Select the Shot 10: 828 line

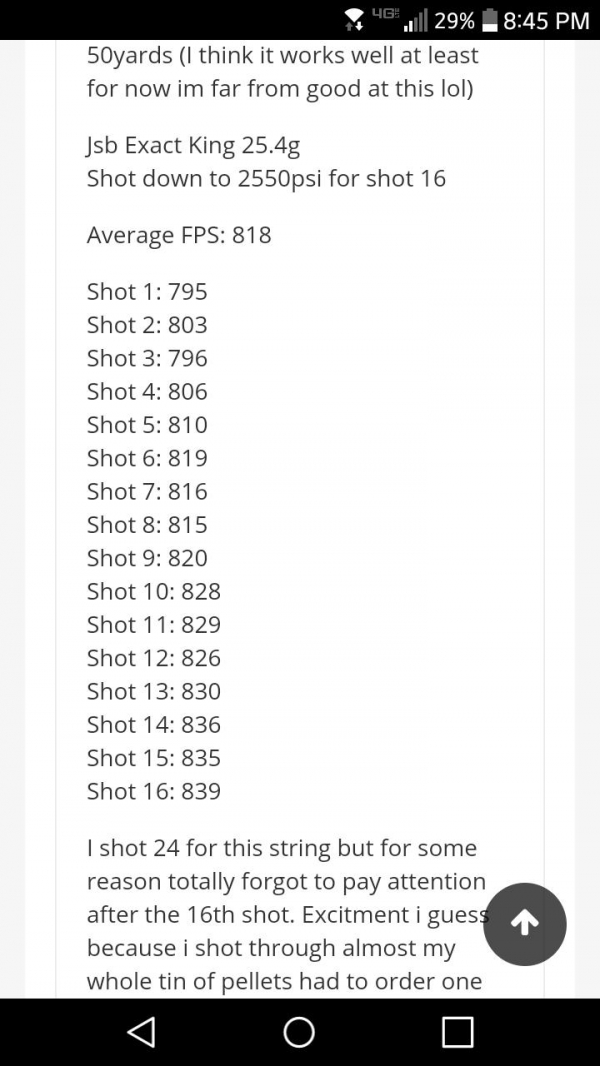tap(154, 591)
